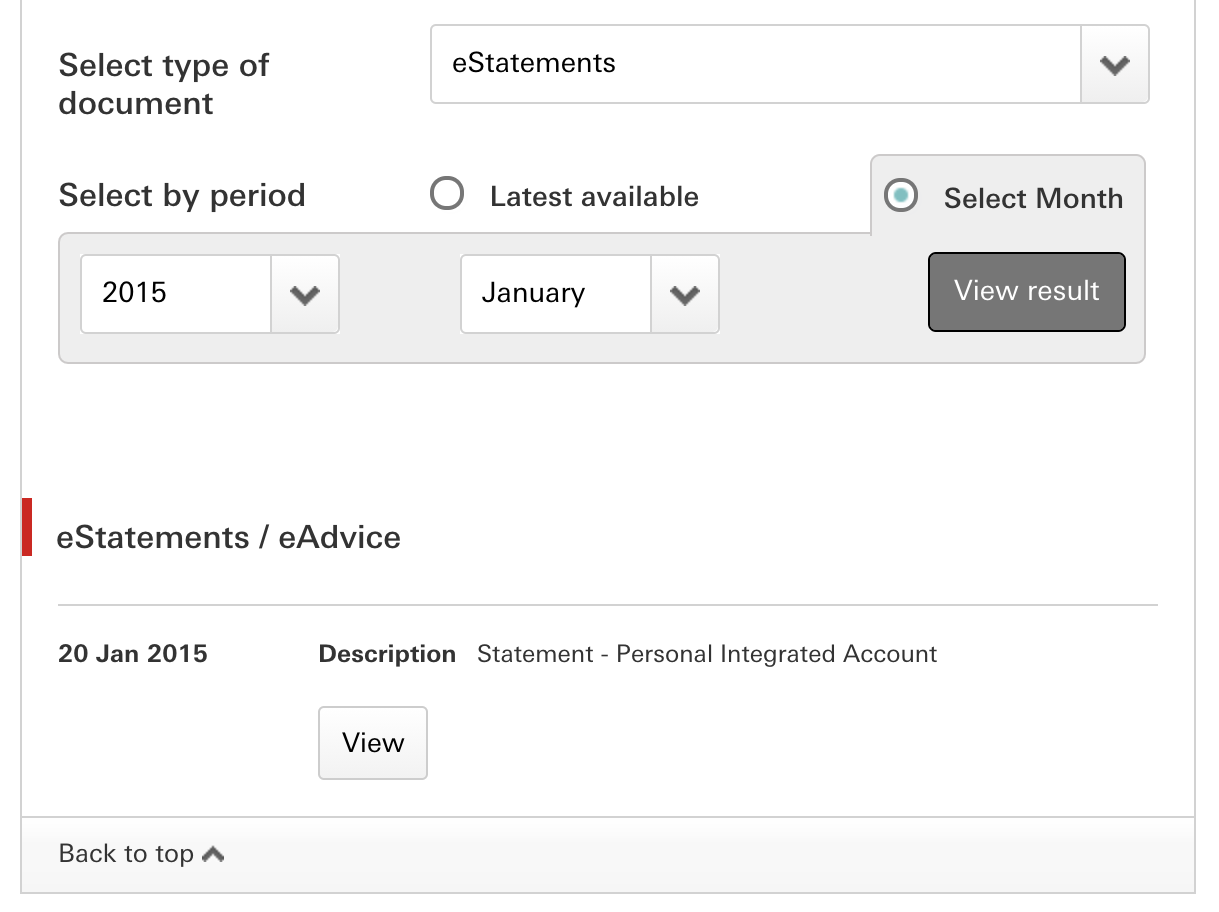Follow the Back to top link
Viewport: 1219px width, 912px height.
point(126,854)
